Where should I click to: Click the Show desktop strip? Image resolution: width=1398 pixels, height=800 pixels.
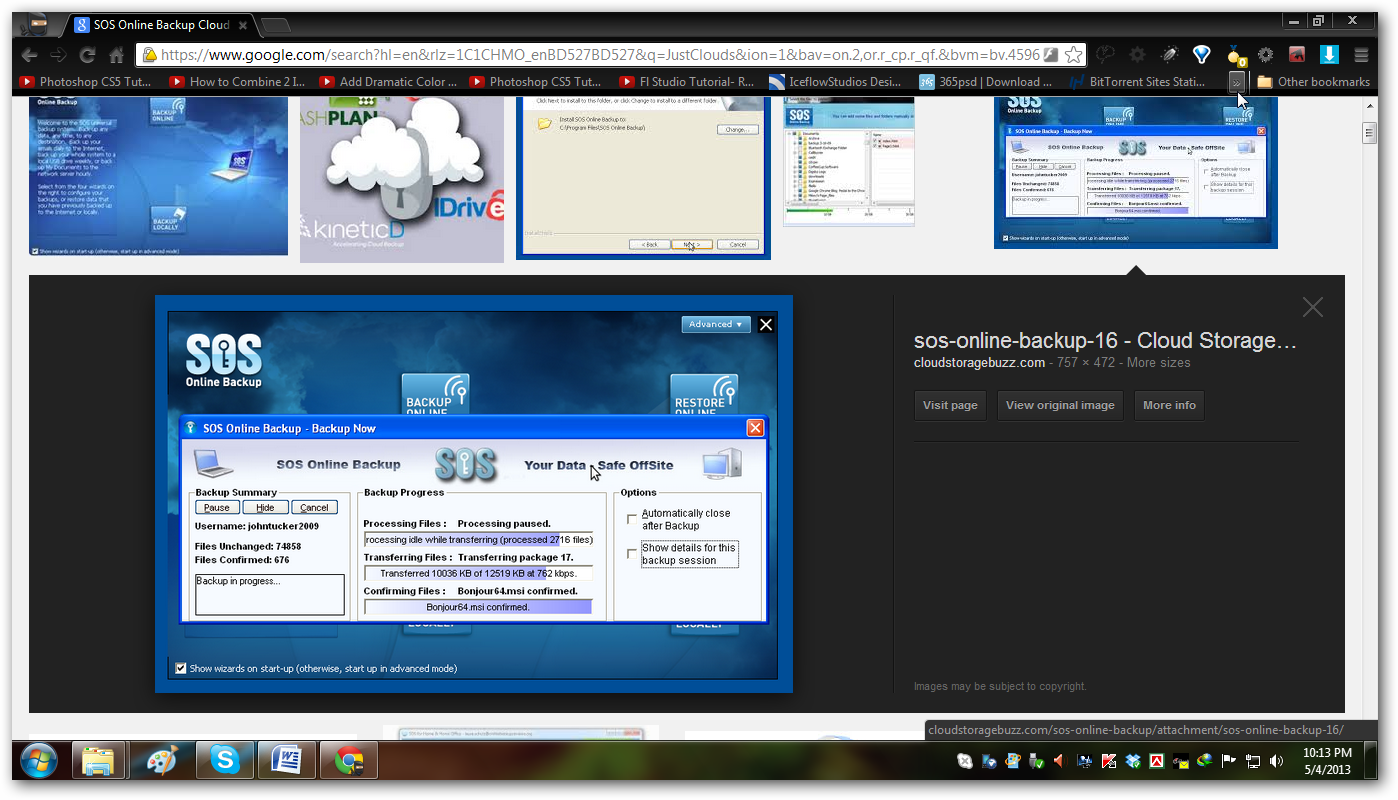click(x=1370, y=761)
